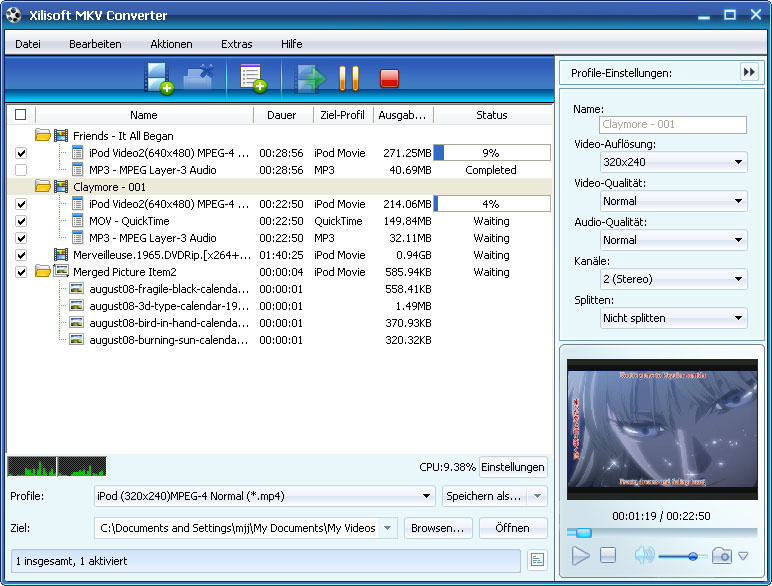Uncheck the MOV - QuickTime row checkbox
This screenshot has width=772, height=586.
(21, 221)
